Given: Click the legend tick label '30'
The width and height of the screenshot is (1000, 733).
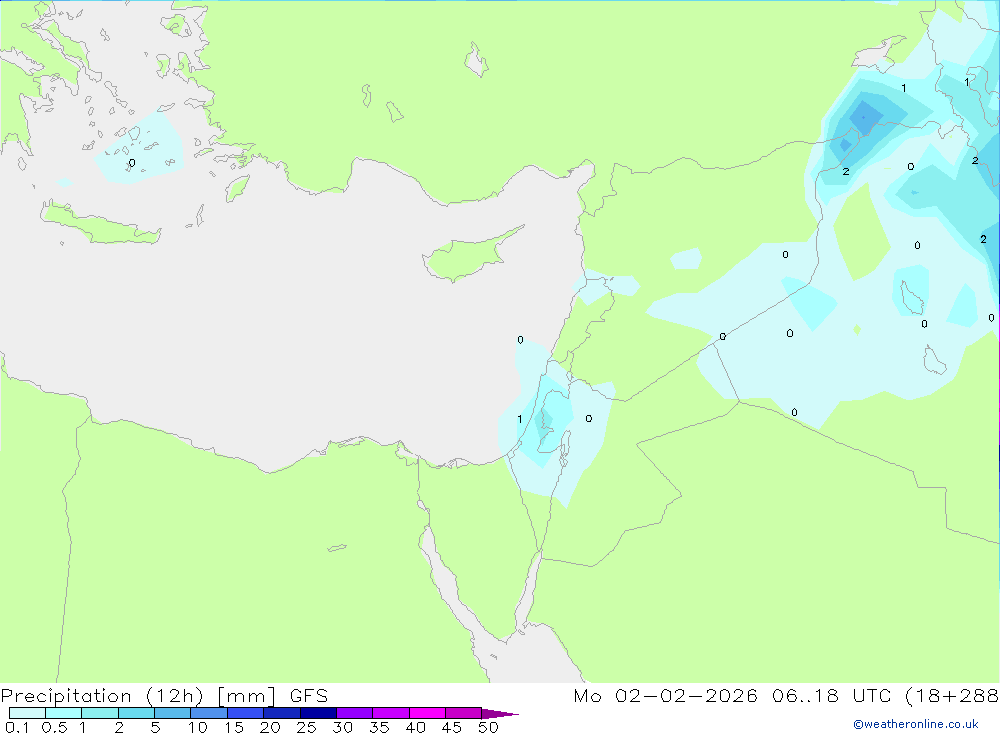Looking at the screenshot, I should point(342,727).
